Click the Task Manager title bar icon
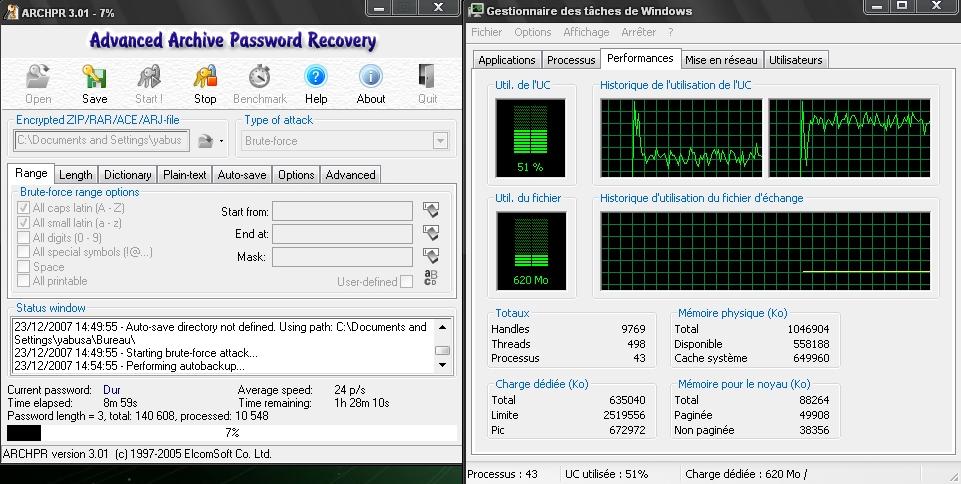The image size is (961, 484). (x=476, y=10)
